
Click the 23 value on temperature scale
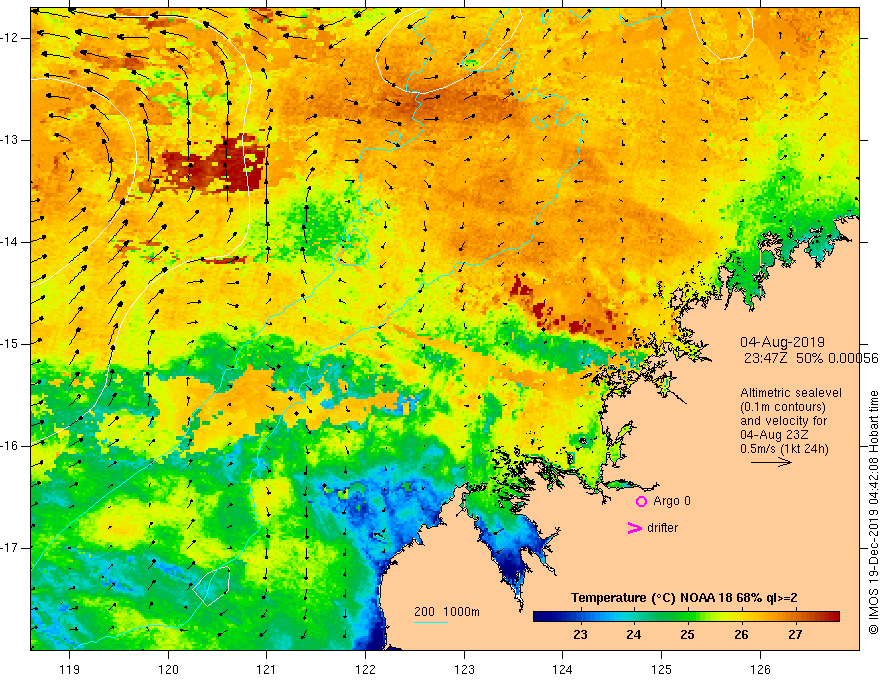pyautogui.click(x=580, y=635)
